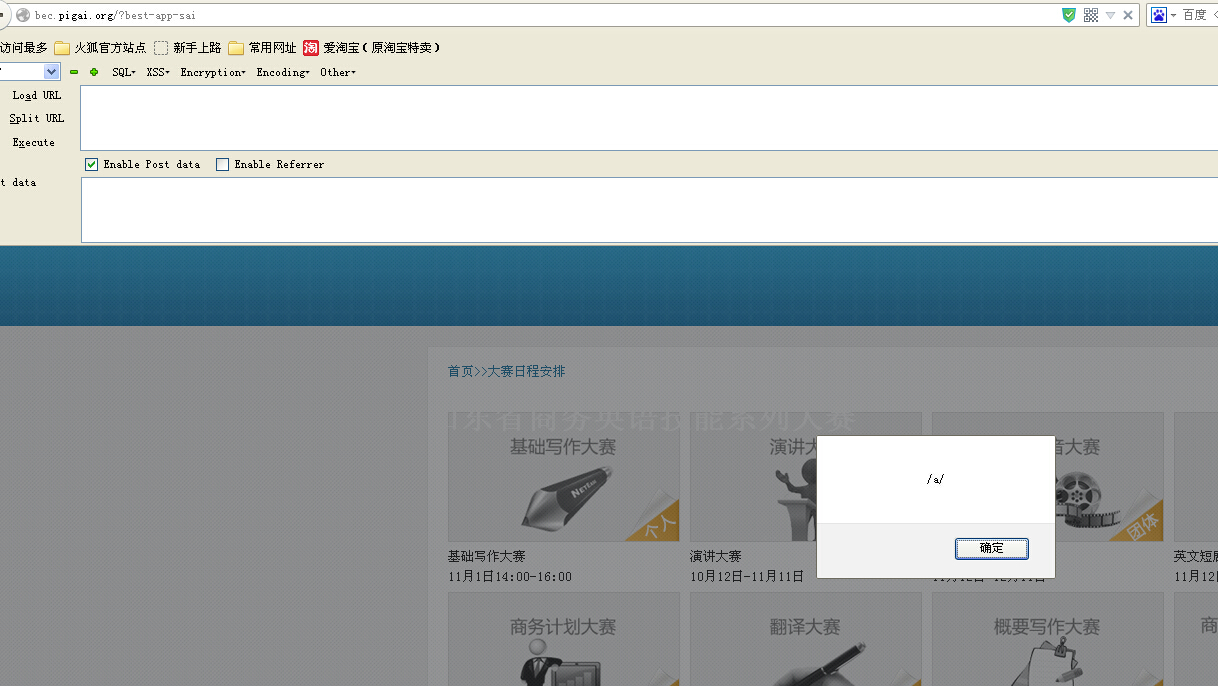Open 常用网址 bookmark folder
This screenshot has height=686, width=1218.
pos(262,48)
